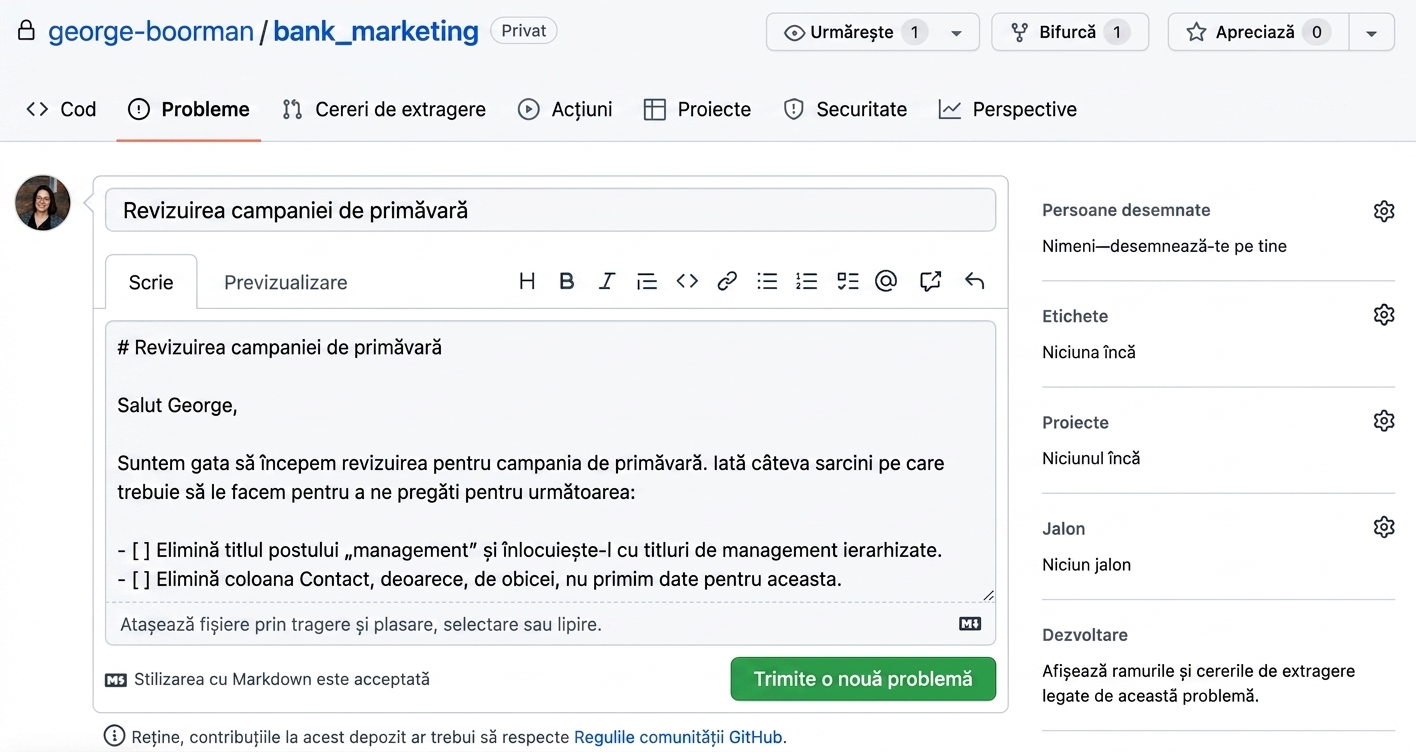Click Stilizarea cu Markdown este acceptată

pyautogui.click(x=267, y=679)
